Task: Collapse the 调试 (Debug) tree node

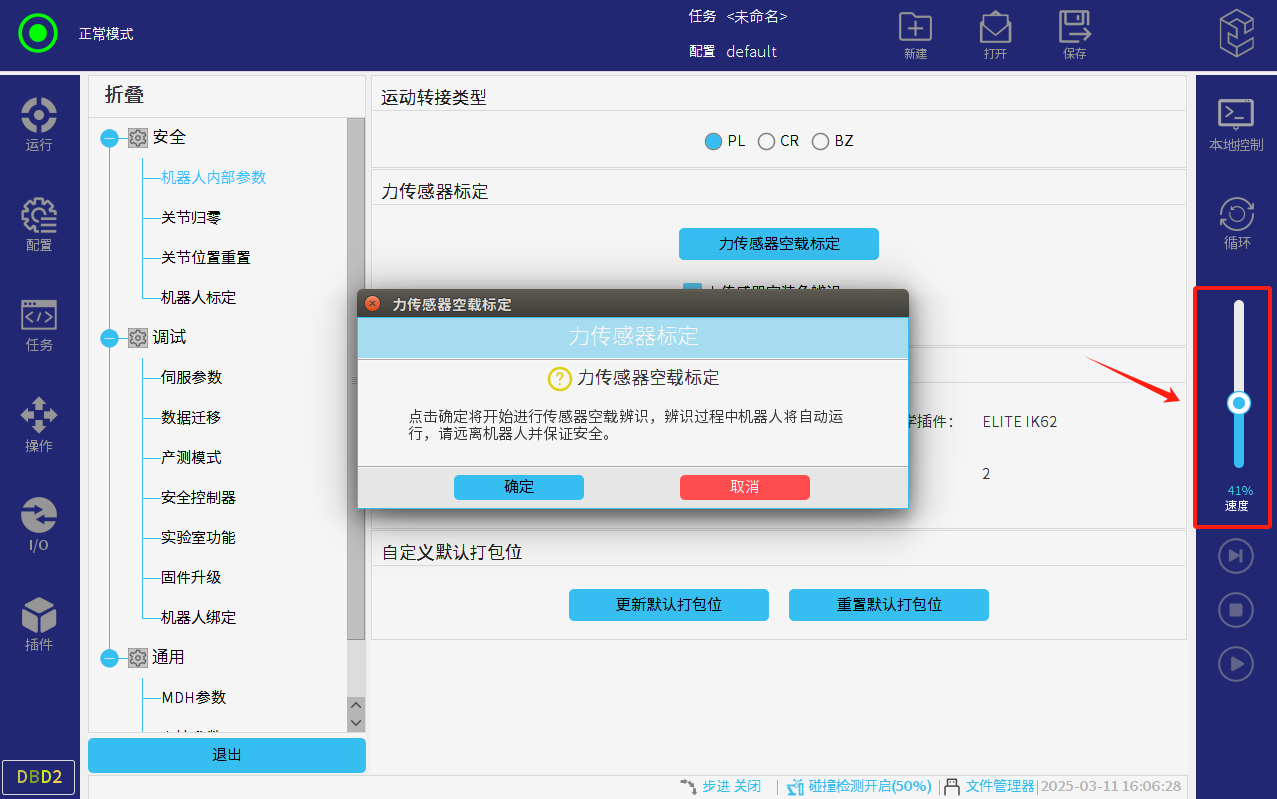Action: tap(110, 338)
